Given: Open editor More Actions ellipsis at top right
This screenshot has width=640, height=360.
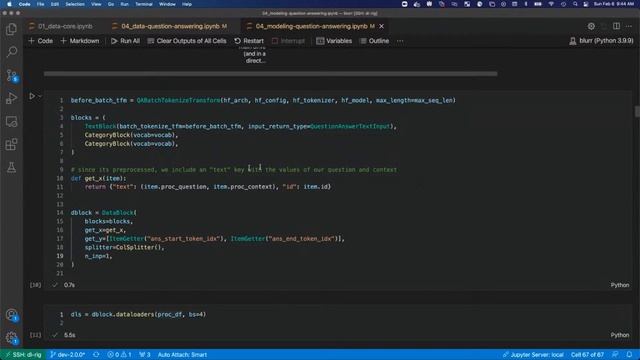Looking at the screenshot, I should coord(629,26).
